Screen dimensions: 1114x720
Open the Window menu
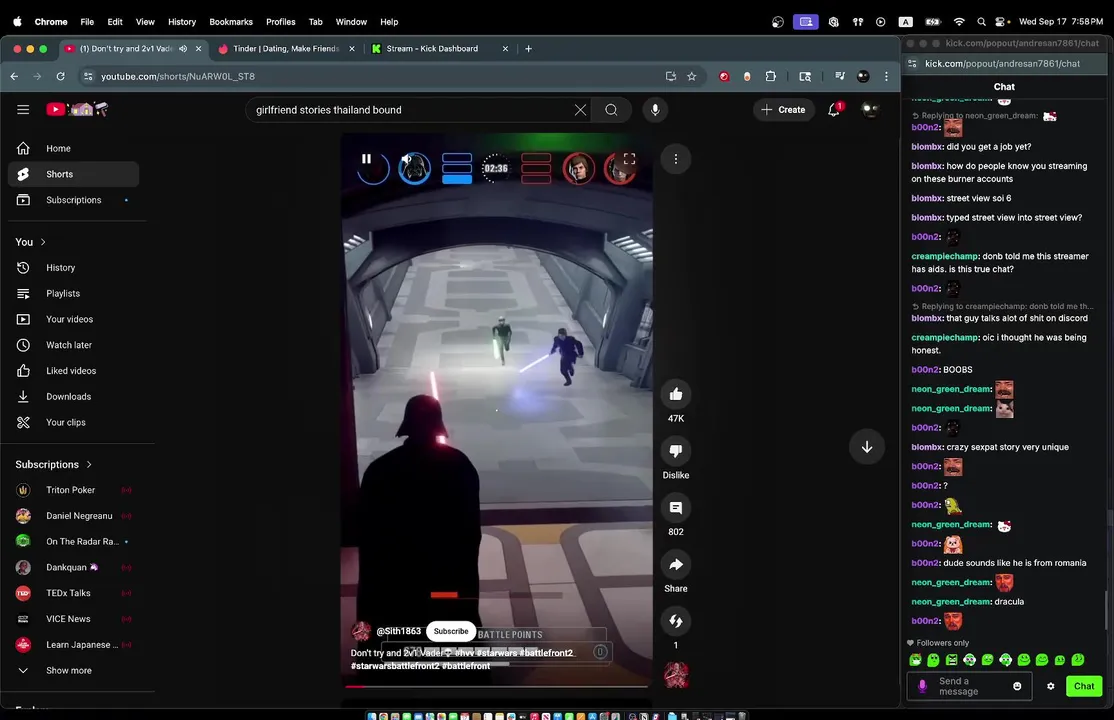pyautogui.click(x=351, y=22)
